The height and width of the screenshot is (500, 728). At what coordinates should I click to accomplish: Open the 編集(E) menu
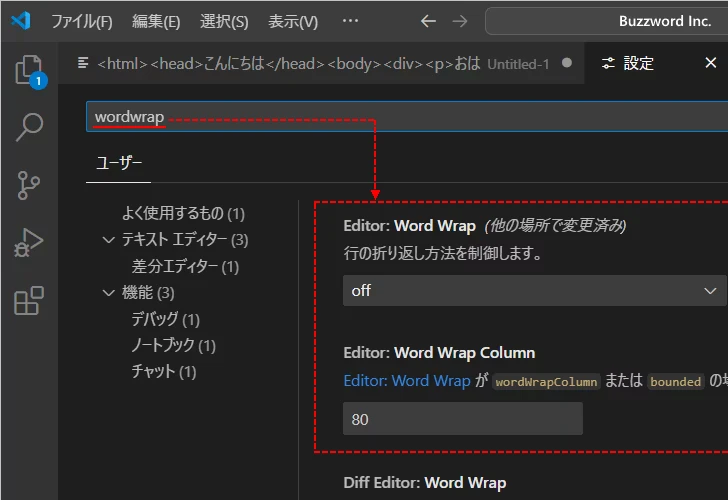pos(156,21)
